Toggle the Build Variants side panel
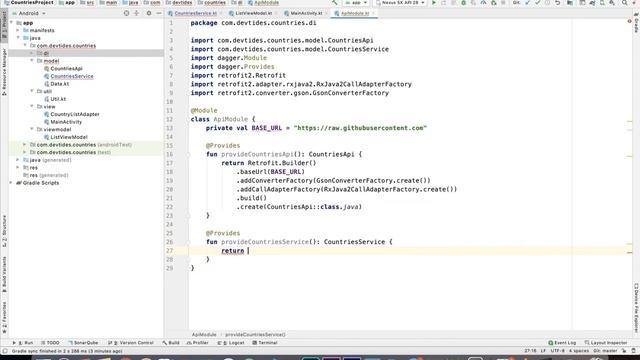The width and height of the screenshot is (640, 360). pyautogui.click(x=4, y=274)
